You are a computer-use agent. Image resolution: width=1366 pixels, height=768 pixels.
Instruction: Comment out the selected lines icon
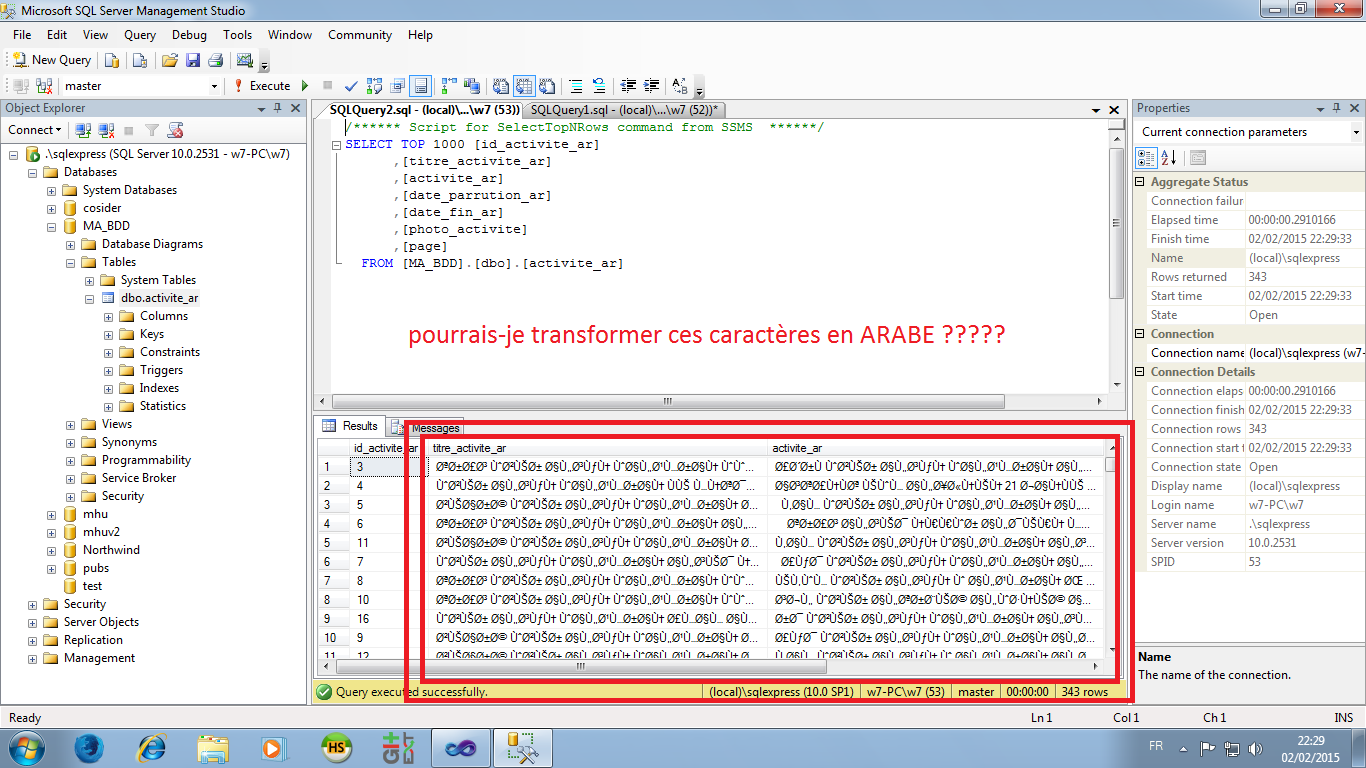click(576, 86)
